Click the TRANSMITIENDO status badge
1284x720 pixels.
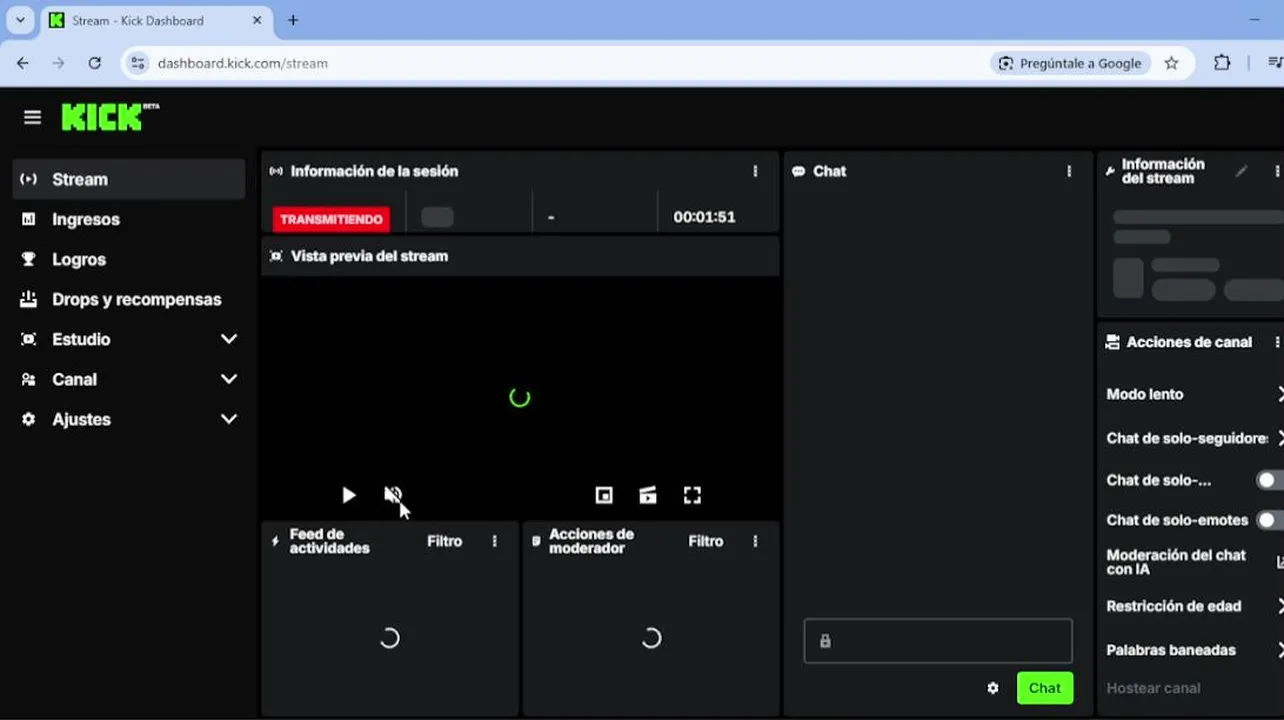coord(331,219)
